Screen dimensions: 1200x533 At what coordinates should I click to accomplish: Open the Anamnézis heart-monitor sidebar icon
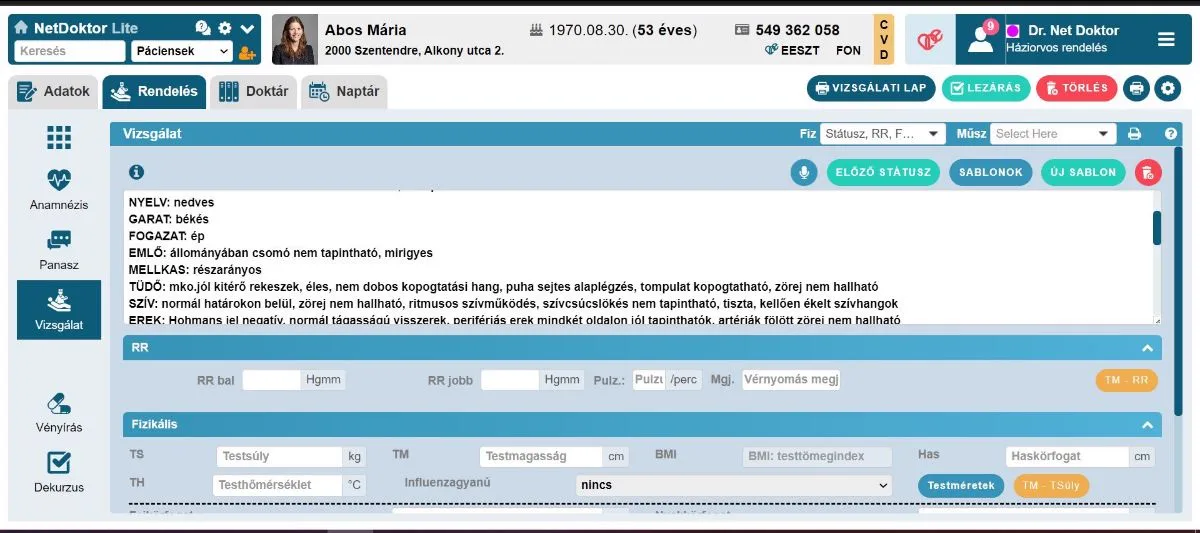tap(59, 180)
